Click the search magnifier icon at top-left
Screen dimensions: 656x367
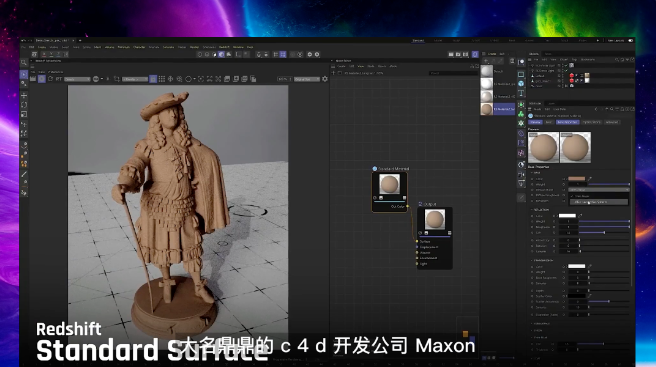24,63
